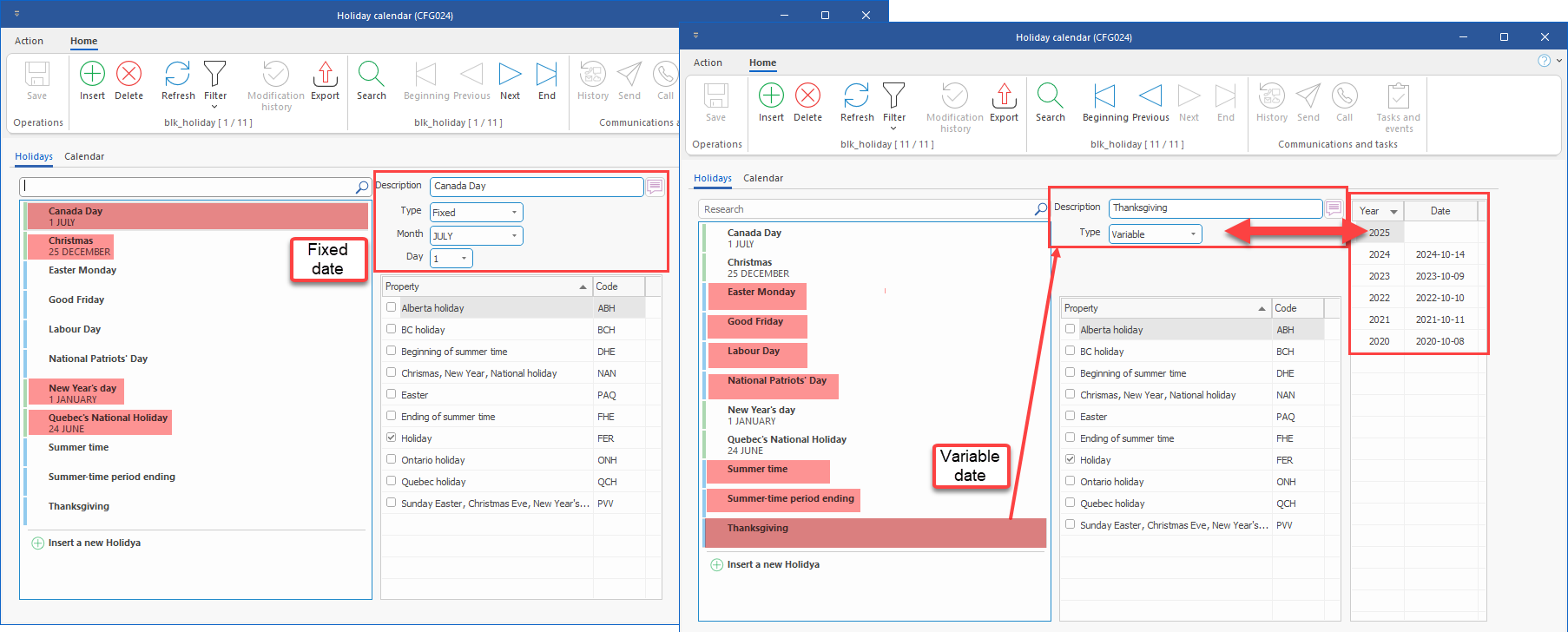Open the note icon beside Canada Day description
Image resolution: width=1568 pixels, height=632 pixels.
[655, 187]
